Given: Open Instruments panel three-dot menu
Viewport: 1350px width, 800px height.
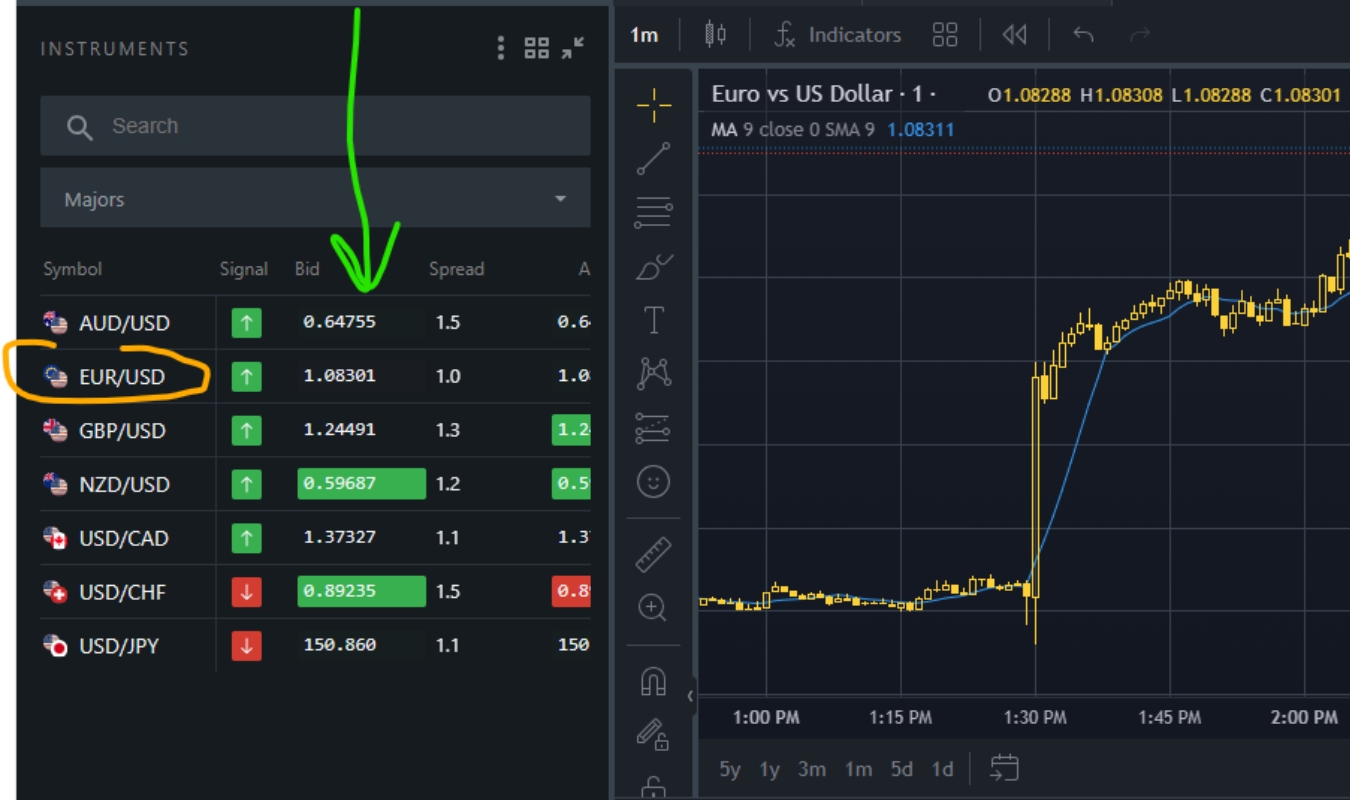Looking at the screenshot, I should point(501,48).
